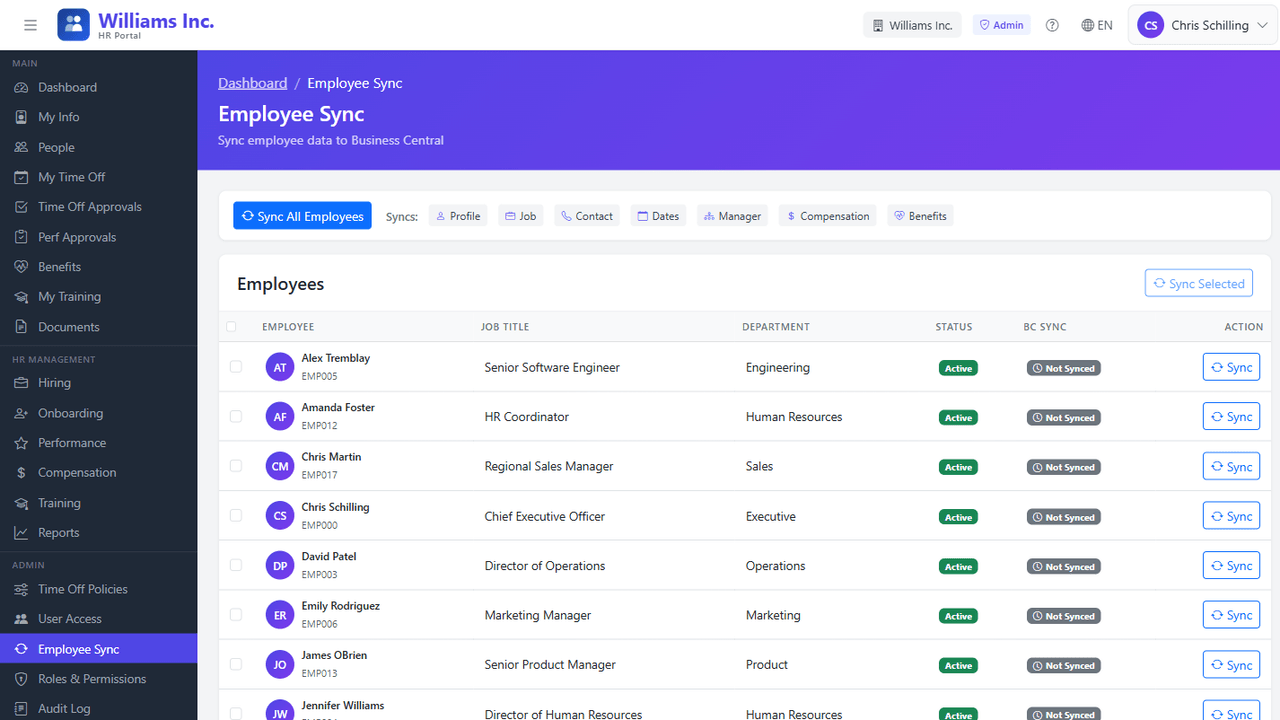Check the James OBrien row checkbox
This screenshot has width=1280, height=720.
coord(236,664)
